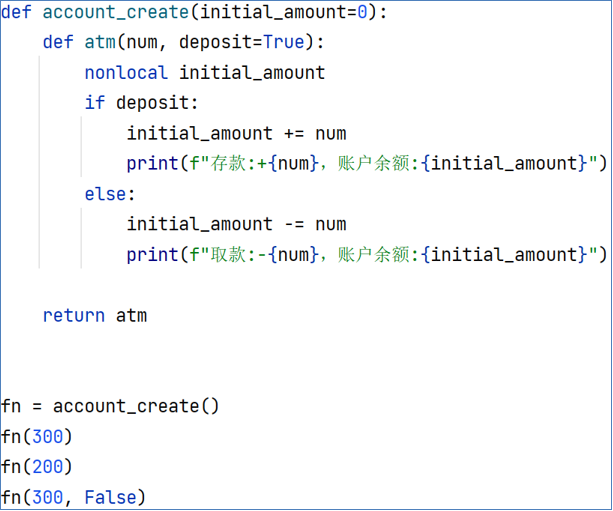Click 'initial_amount -= num' statement
Viewport: 613px width, 511px height.
click(x=237, y=224)
